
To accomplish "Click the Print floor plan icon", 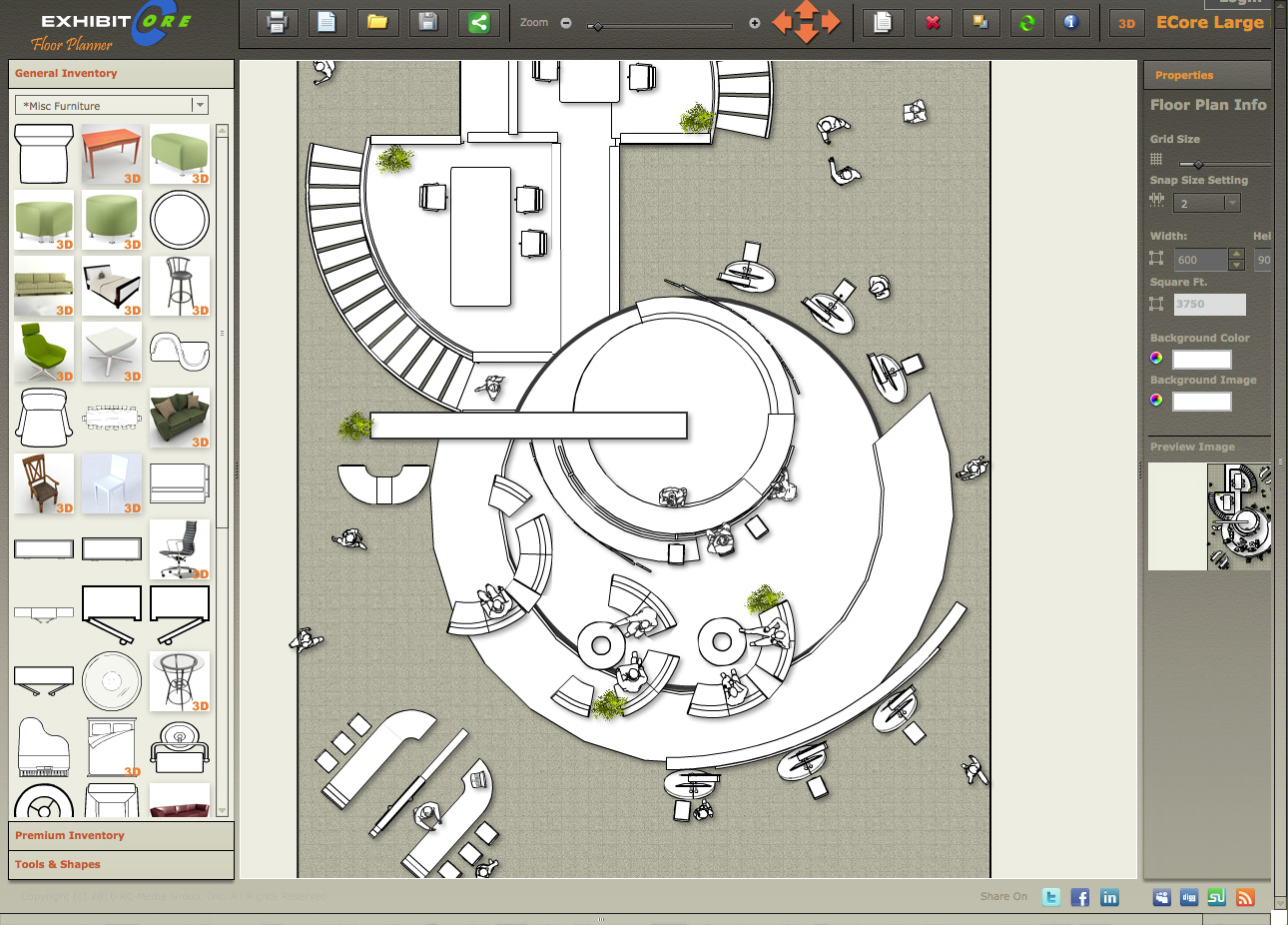I will 278,22.
